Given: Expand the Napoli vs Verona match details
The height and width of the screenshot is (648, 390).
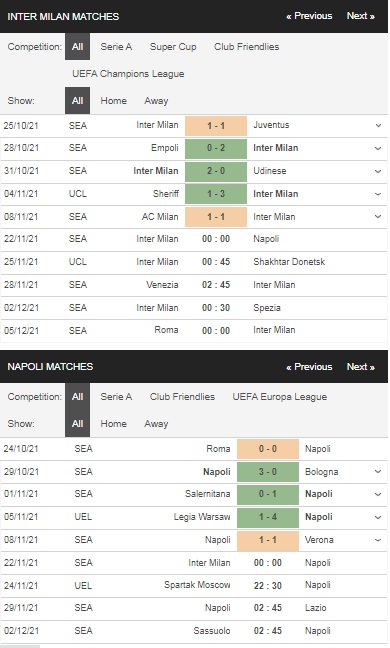Looking at the screenshot, I should tap(378, 540).
